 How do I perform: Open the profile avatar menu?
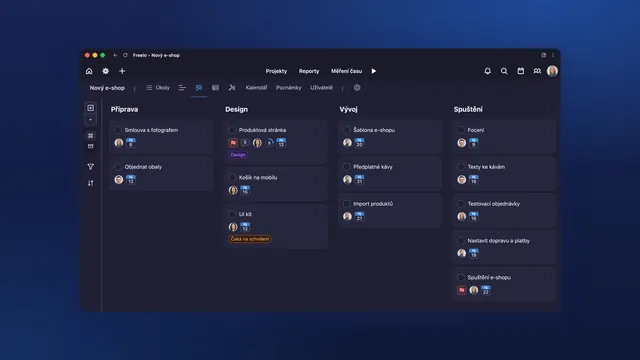552,71
